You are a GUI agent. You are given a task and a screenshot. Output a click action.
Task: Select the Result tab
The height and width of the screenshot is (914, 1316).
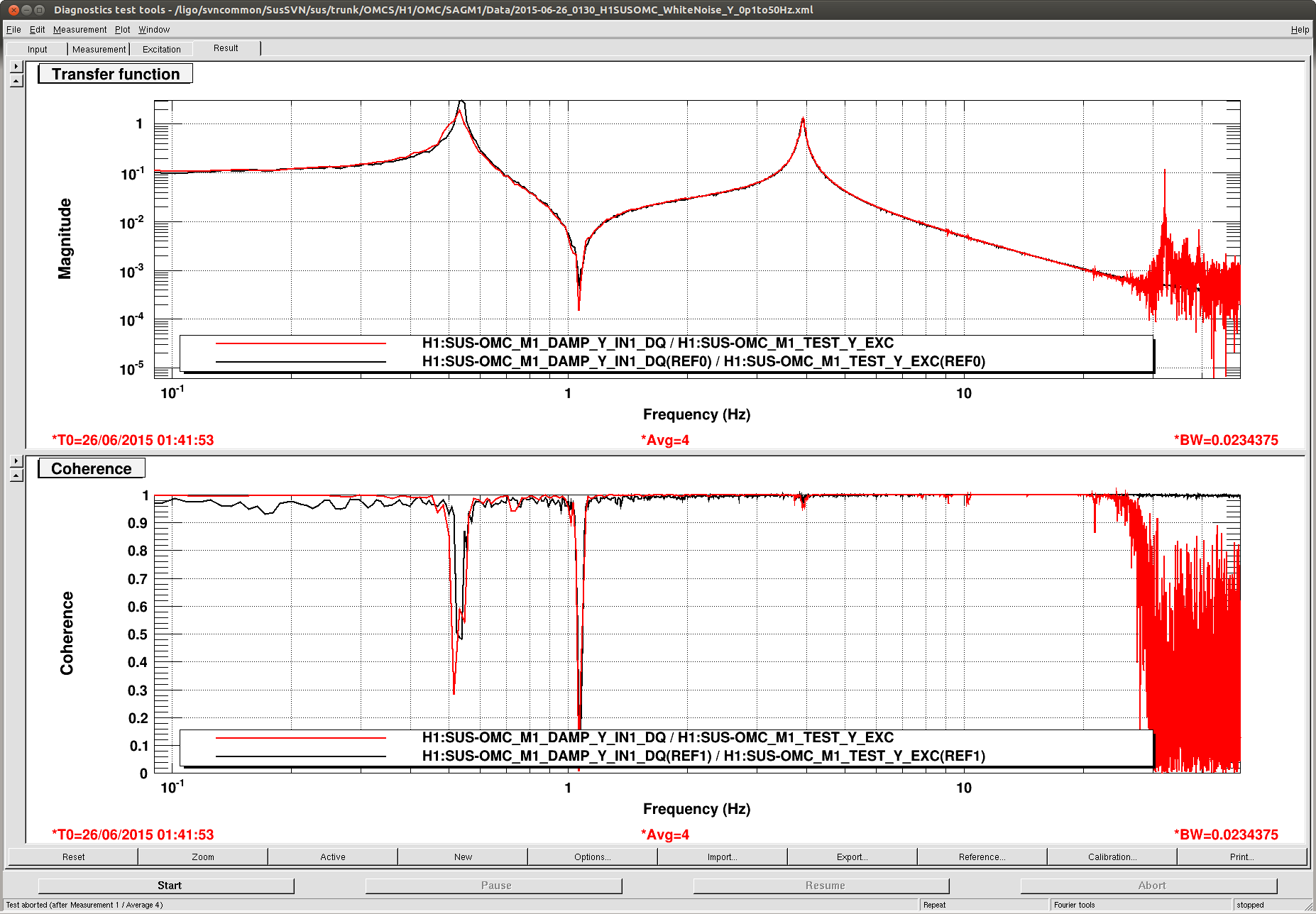(x=226, y=48)
